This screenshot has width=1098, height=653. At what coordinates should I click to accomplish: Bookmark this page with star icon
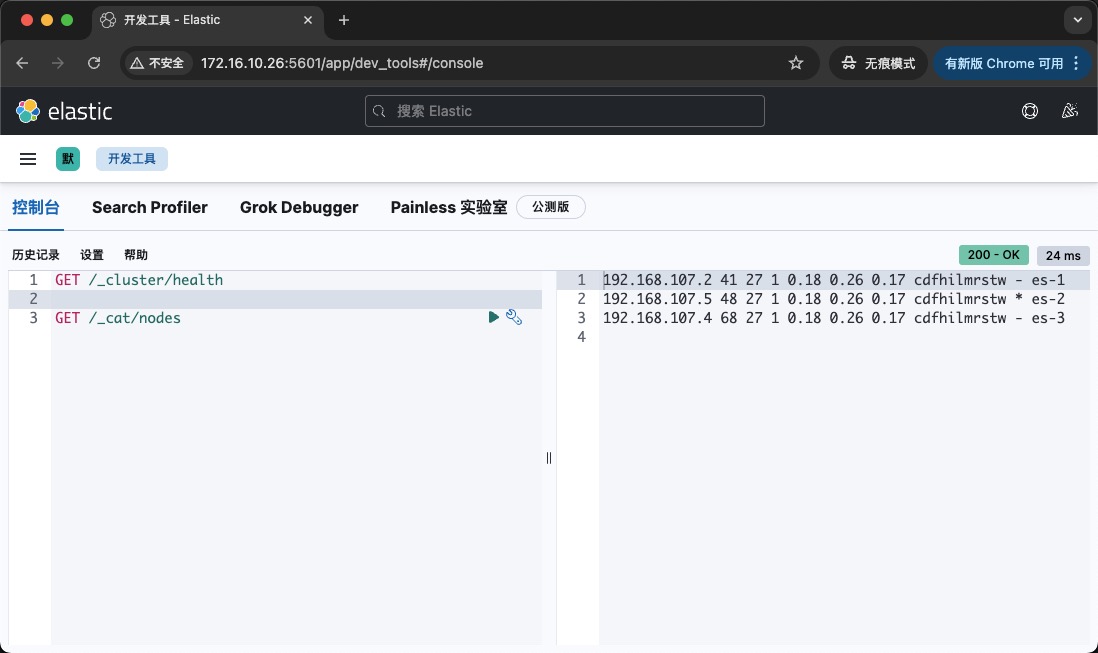796,63
